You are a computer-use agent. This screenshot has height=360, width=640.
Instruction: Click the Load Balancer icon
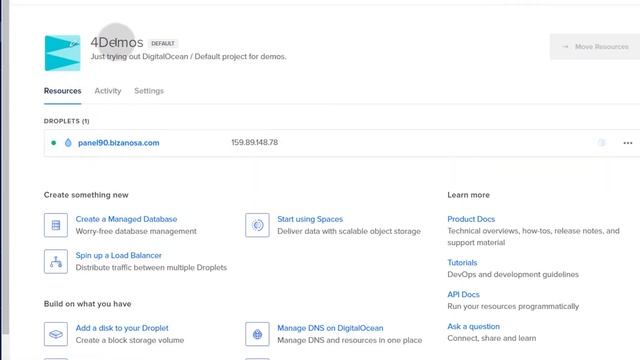tap(56, 262)
